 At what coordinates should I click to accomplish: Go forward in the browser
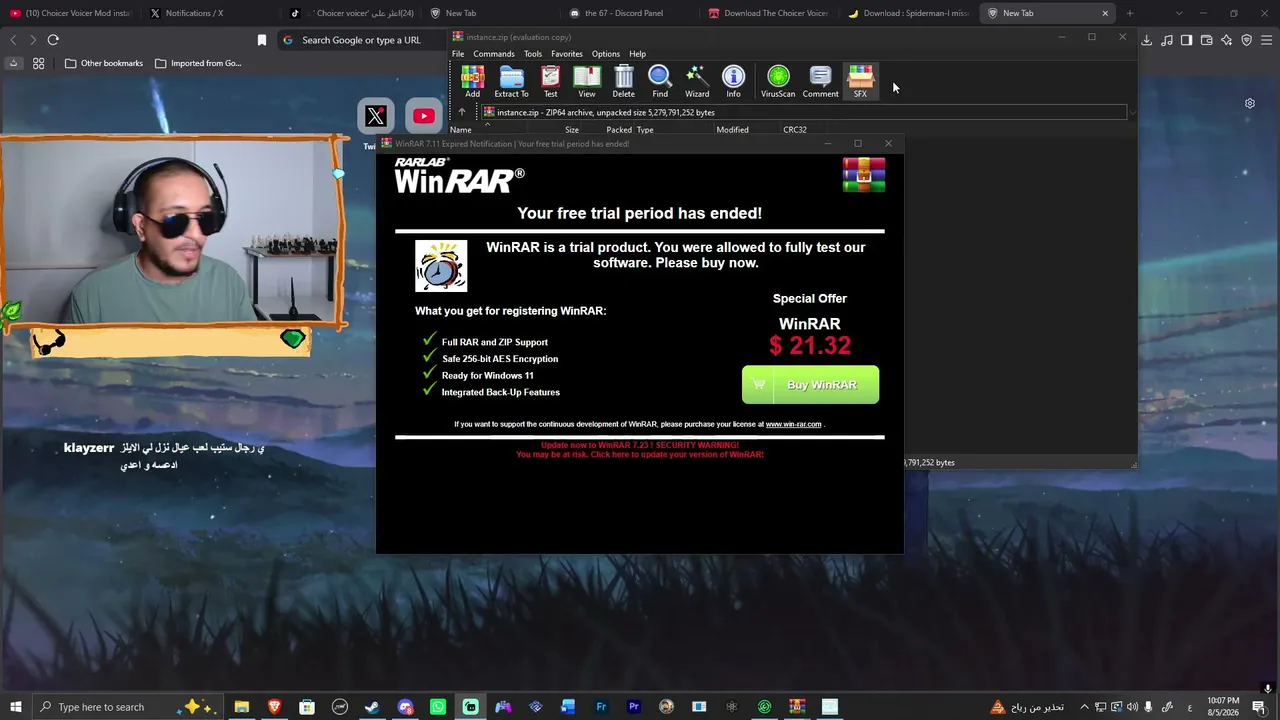tap(33, 40)
